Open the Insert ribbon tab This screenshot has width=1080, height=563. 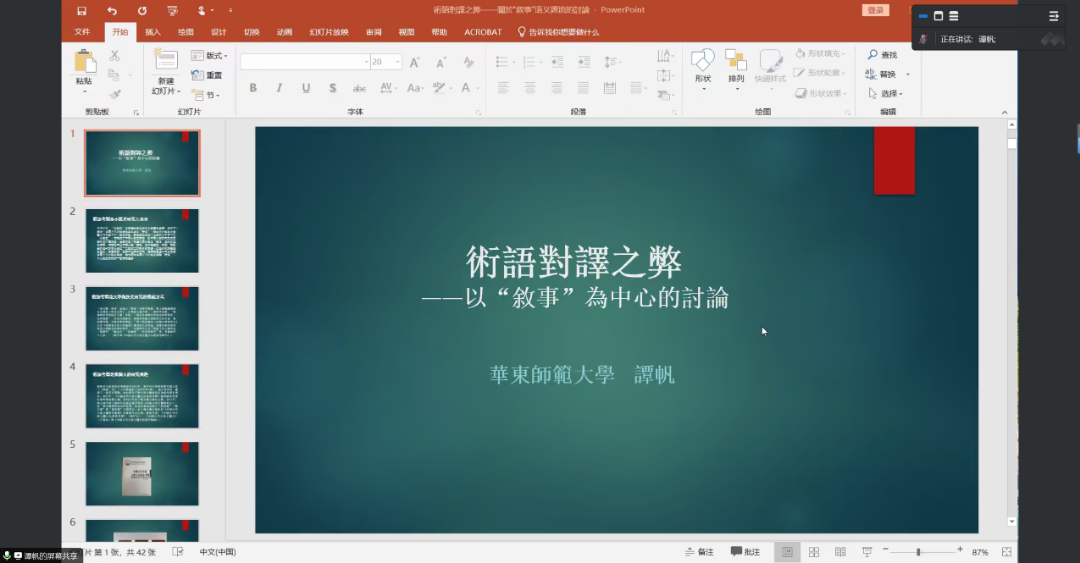[x=152, y=32]
